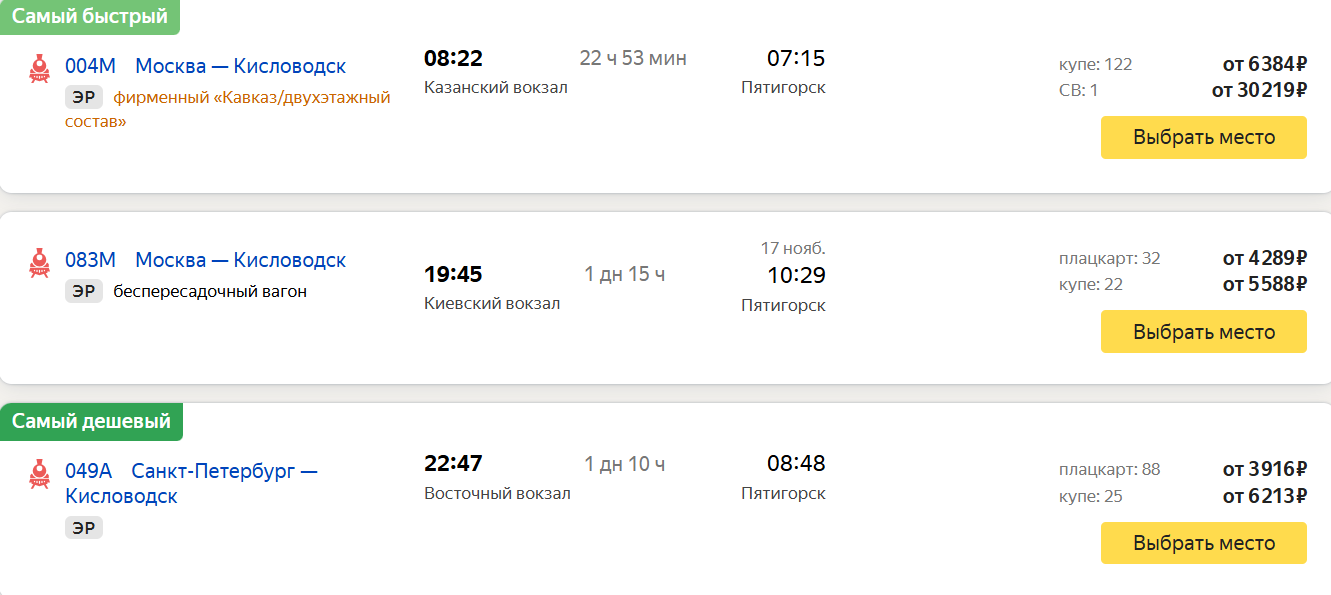Click фирменный «Кавказ/двухэтажный состав» text

[x=228, y=109]
